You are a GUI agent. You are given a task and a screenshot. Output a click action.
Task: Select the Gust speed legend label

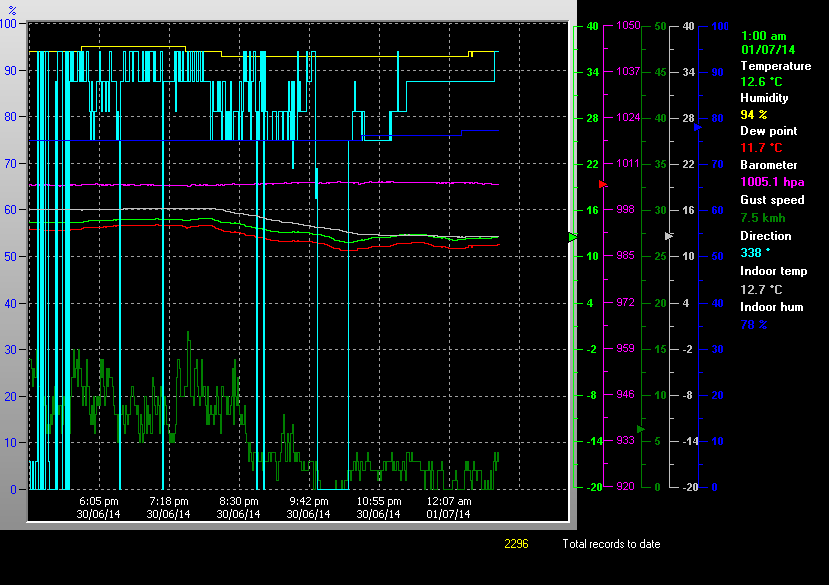772,200
